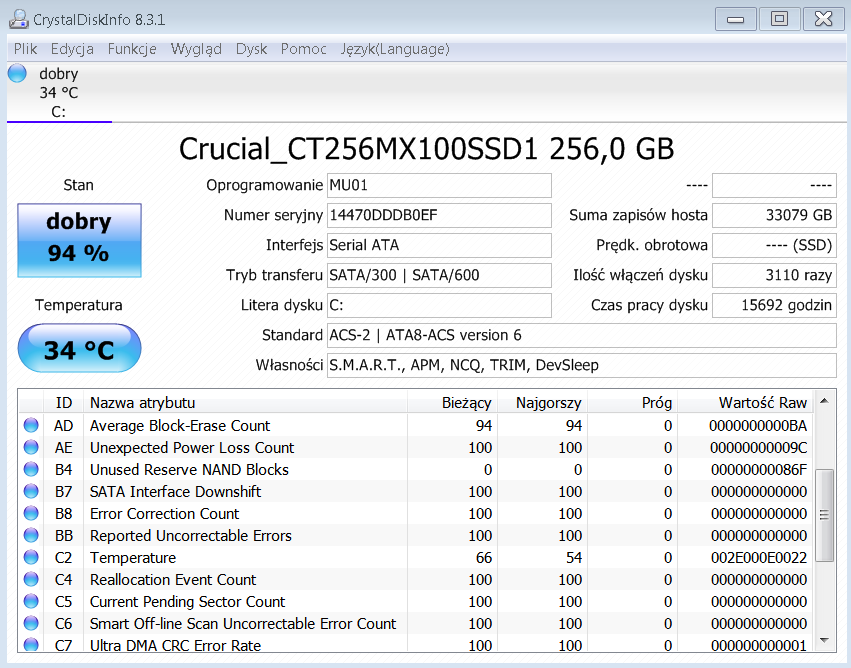The image size is (851, 668).
Task: Click the Nazwa atrybutu column header
Action: pyautogui.click(x=245, y=403)
